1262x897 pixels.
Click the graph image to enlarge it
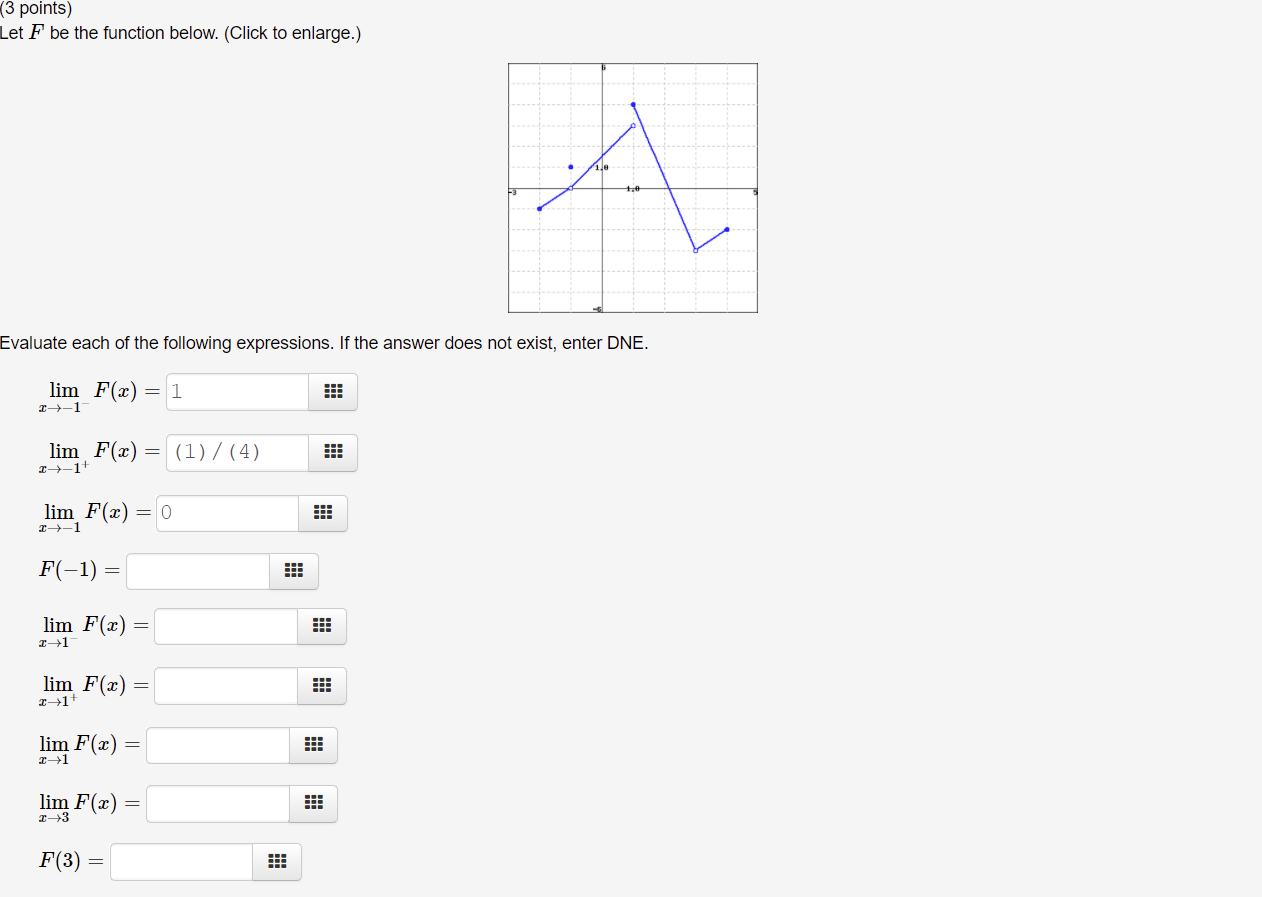coord(632,187)
